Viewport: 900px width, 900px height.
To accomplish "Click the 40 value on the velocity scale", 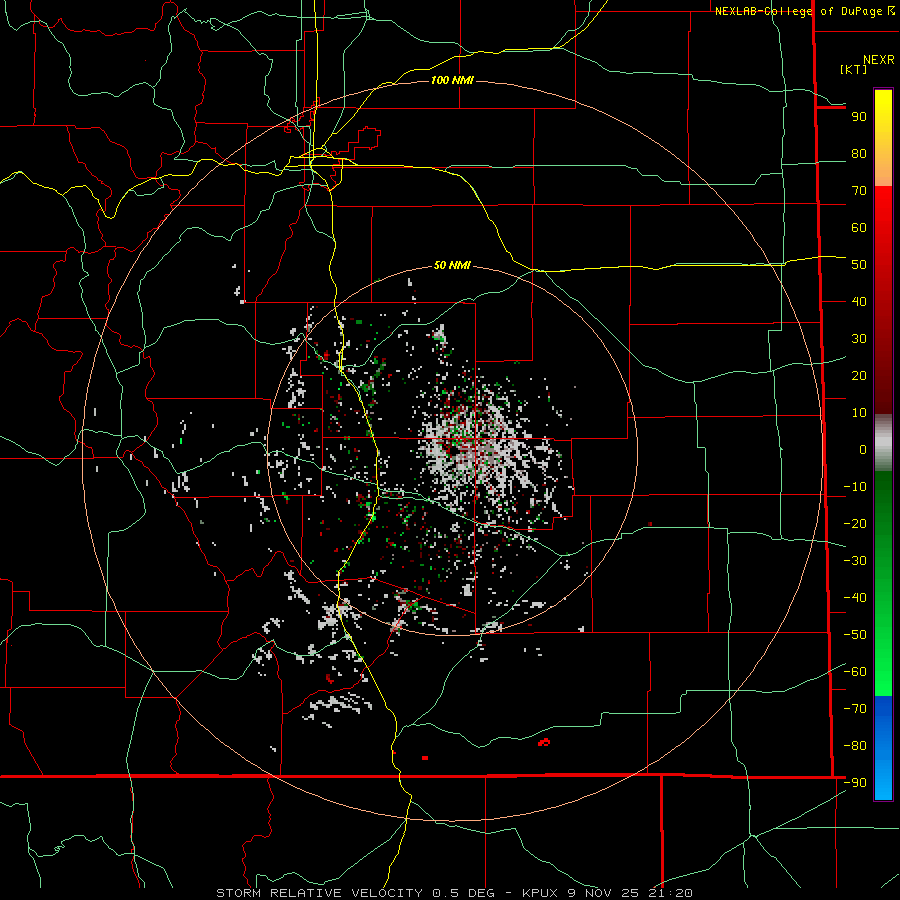I will coord(859,301).
